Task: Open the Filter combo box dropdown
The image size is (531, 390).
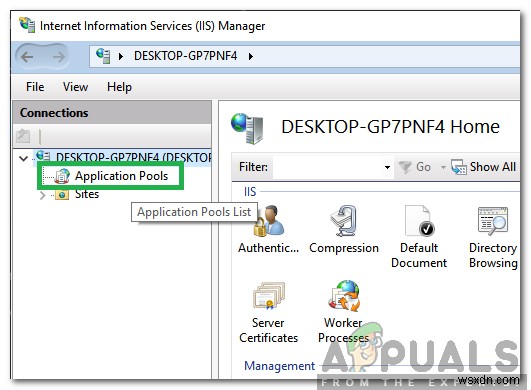Action: 387,167
